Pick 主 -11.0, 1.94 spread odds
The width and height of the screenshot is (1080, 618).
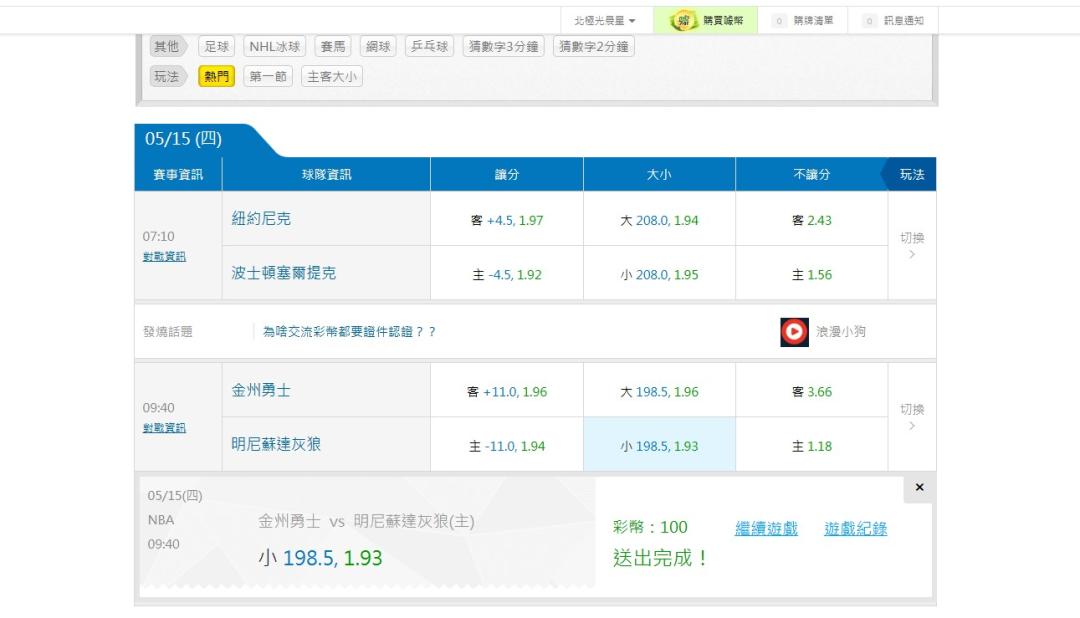pos(507,446)
